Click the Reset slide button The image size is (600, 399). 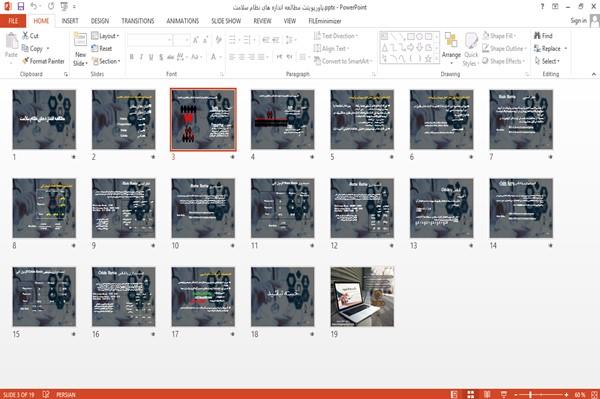[102, 48]
